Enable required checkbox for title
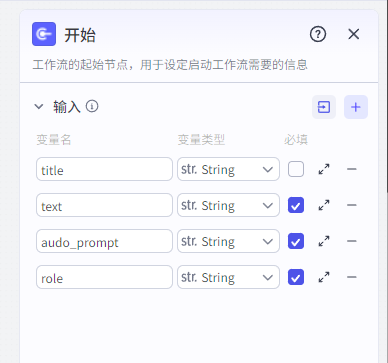388x363 pixels. point(296,169)
